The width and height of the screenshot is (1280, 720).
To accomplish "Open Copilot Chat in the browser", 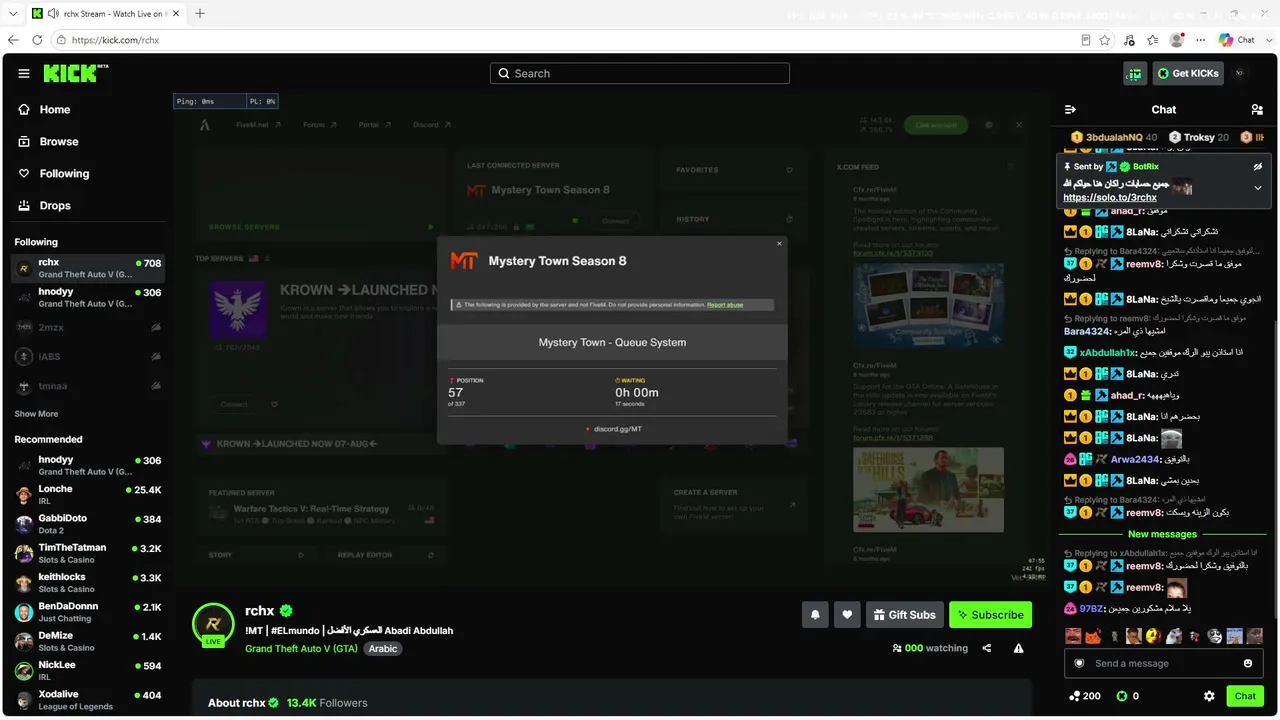I will click(x=1237, y=40).
